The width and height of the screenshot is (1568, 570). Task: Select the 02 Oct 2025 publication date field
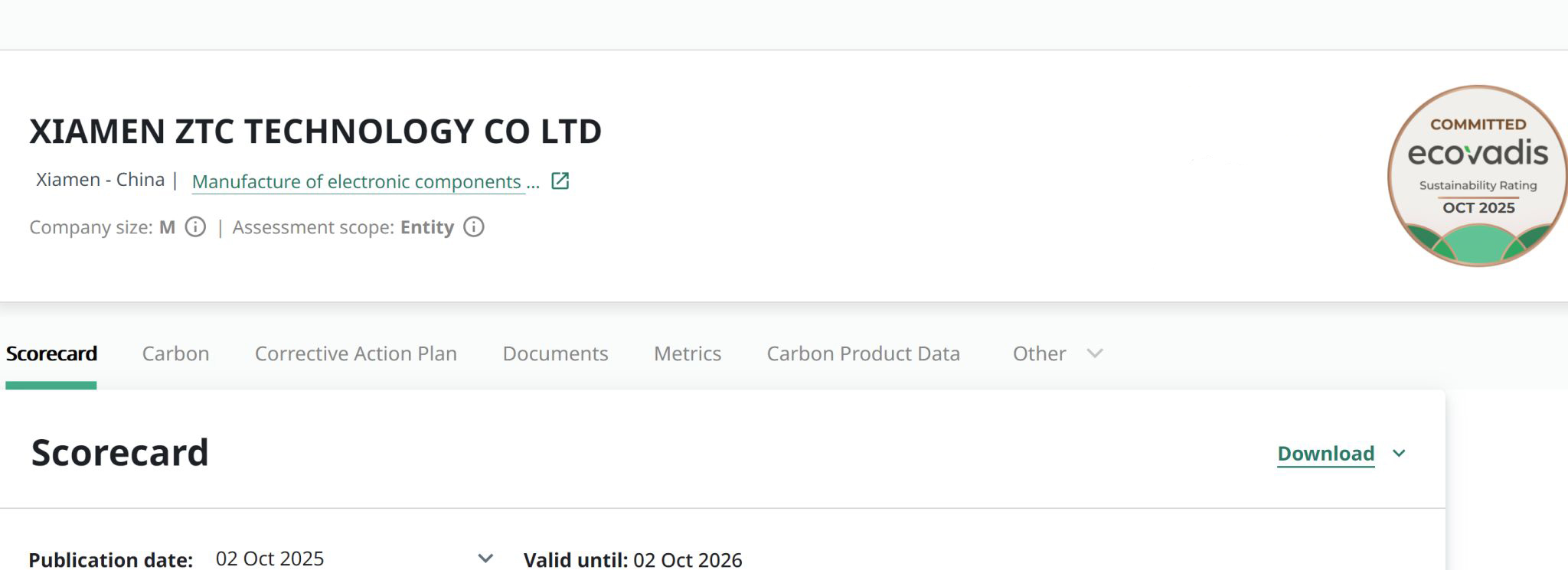click(269, 559)
